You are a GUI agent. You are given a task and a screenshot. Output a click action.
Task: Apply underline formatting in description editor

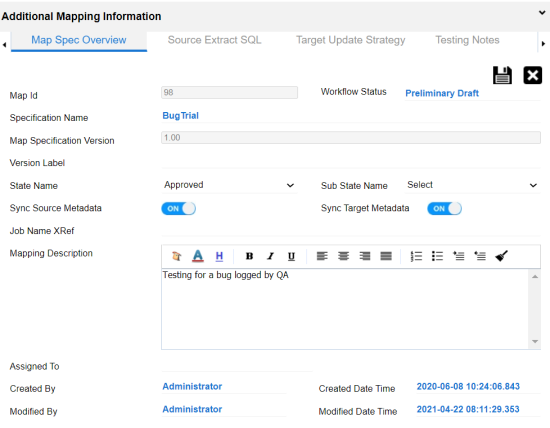pos(291,256)
